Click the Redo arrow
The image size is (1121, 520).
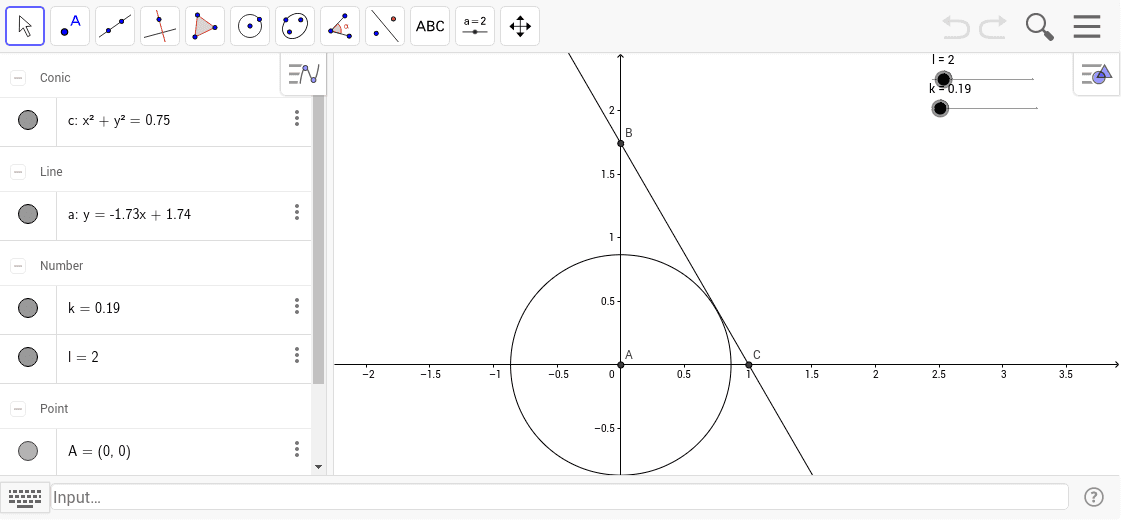coord(993,27)
